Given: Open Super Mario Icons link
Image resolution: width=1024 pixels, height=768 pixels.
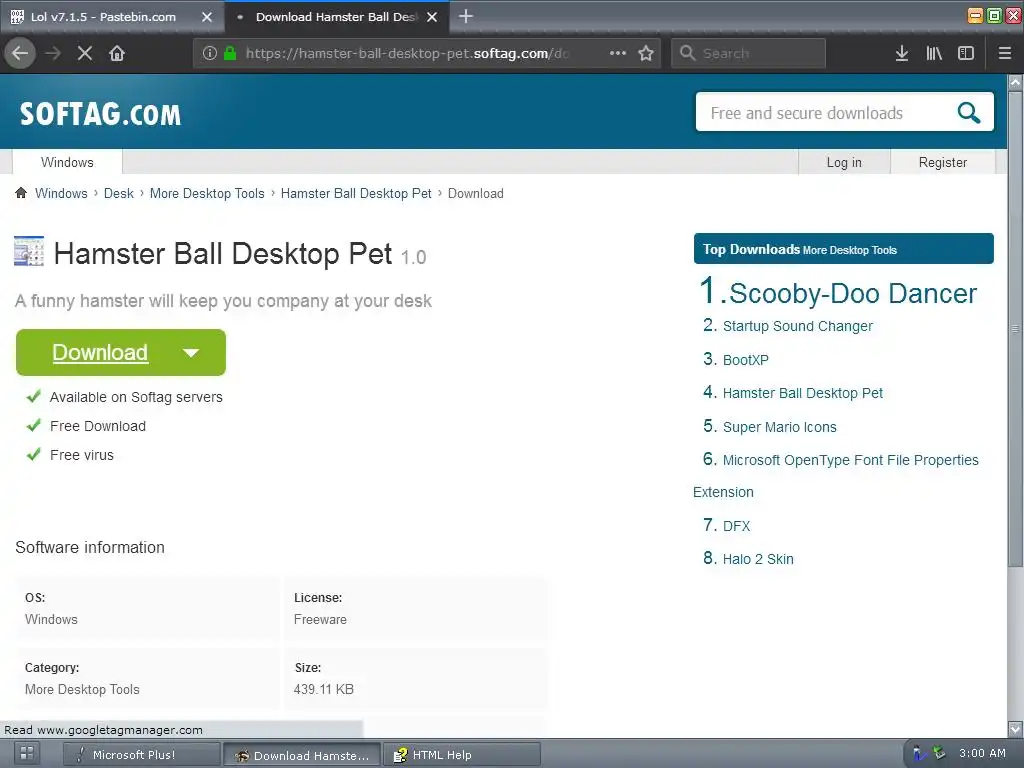Looking at the screenshot, I should [x=780, y=427].
